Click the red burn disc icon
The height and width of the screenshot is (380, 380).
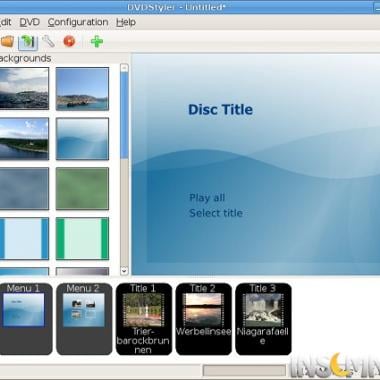point(69,41)
